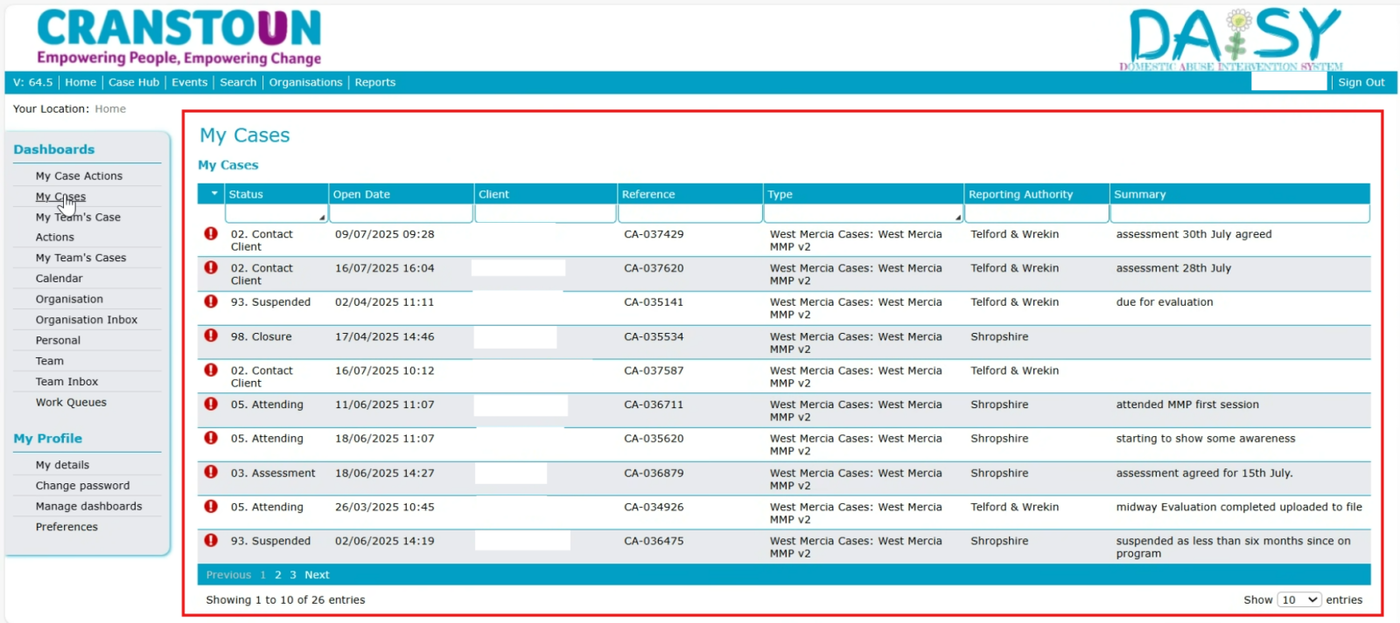Click the DAISY system logo
The width and height of the screenshot is (1400, 623).
click(1231, 40)
